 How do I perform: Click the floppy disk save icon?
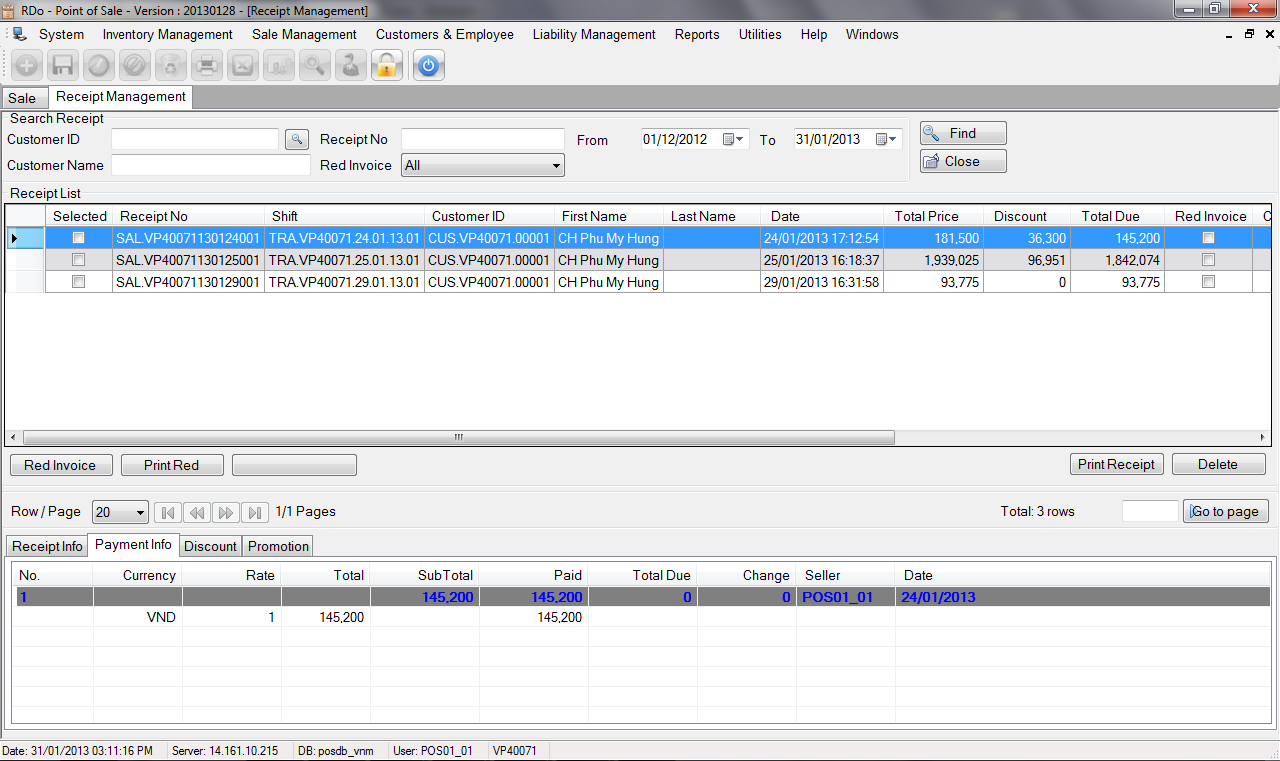tap(62, 66)
